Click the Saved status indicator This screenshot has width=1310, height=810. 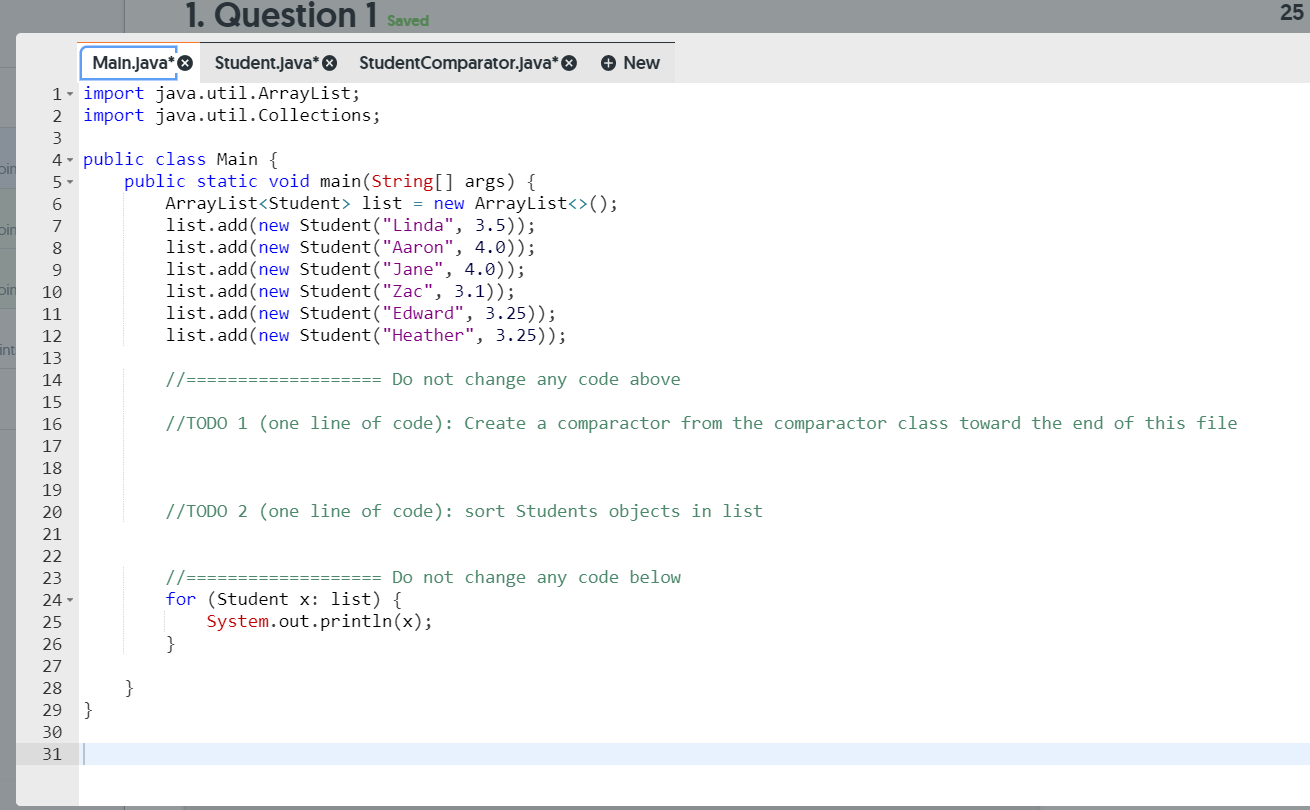pyautogui.click(x=407, y=20)
